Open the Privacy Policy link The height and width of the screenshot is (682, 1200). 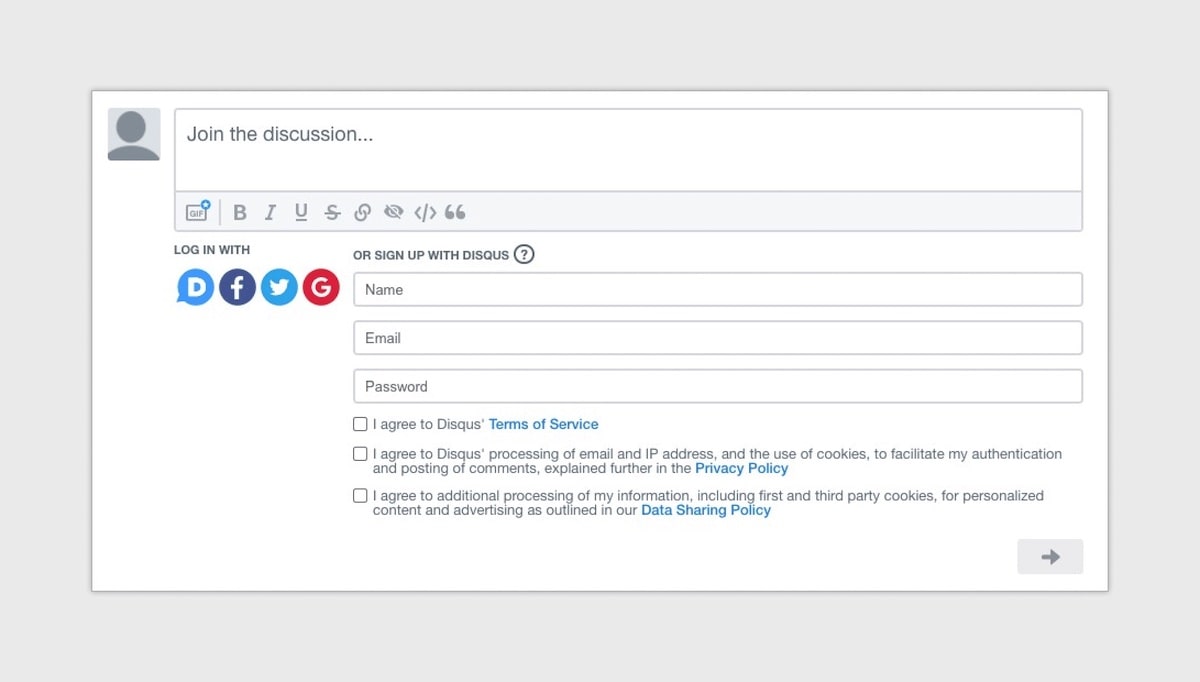coord(742,468)
